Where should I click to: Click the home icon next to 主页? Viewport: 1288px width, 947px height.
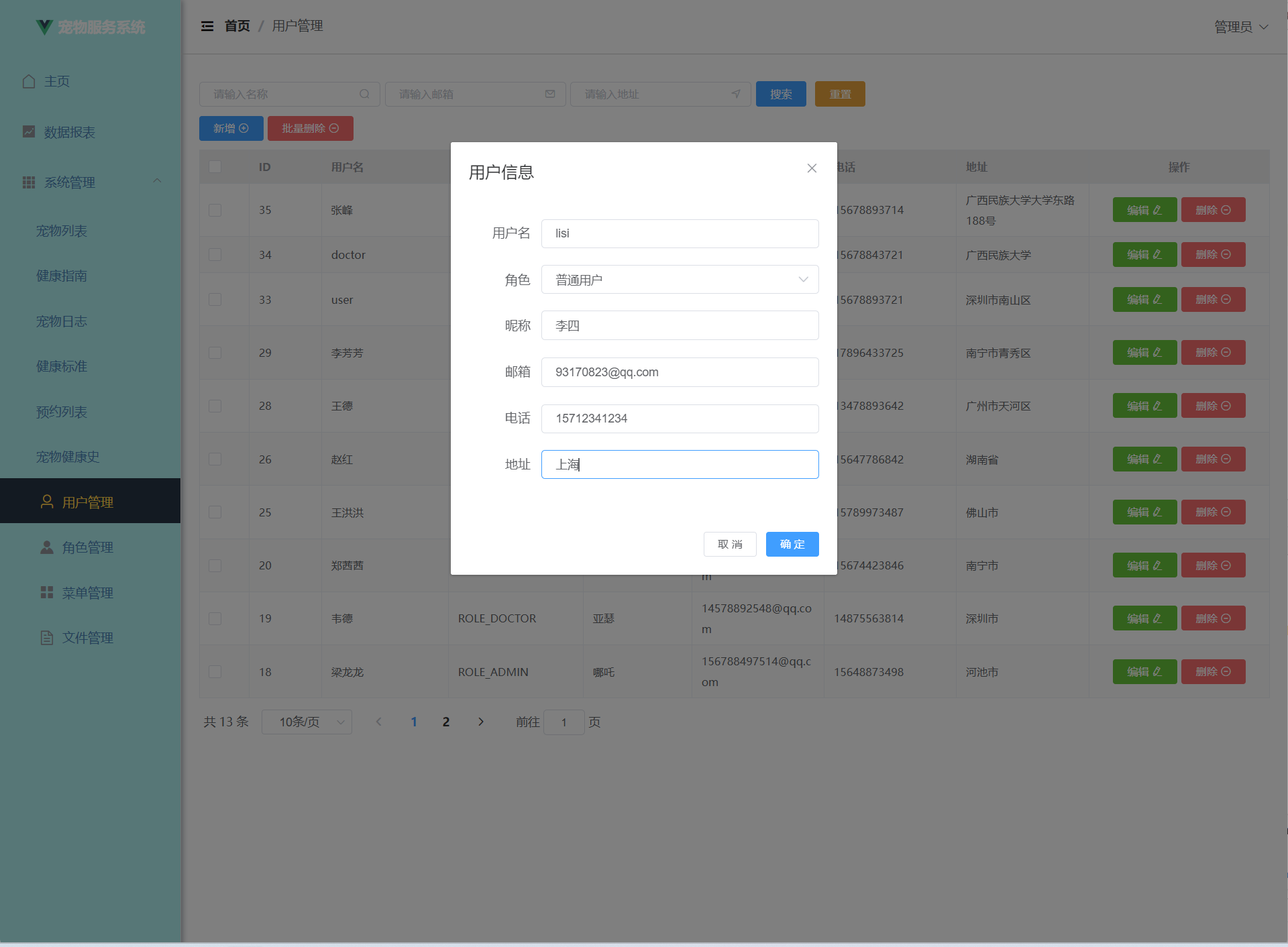pyautogui.click(x=29, y=81)
